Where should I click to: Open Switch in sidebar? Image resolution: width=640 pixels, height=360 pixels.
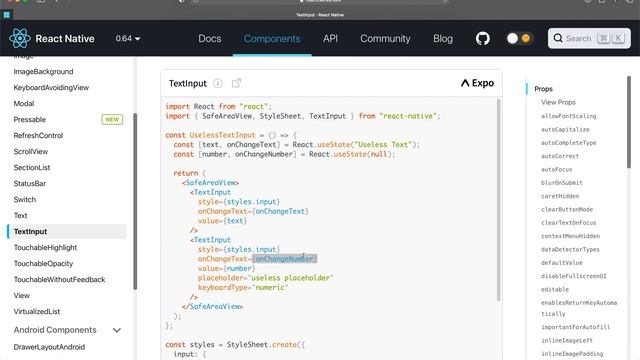tap(24, 199)
